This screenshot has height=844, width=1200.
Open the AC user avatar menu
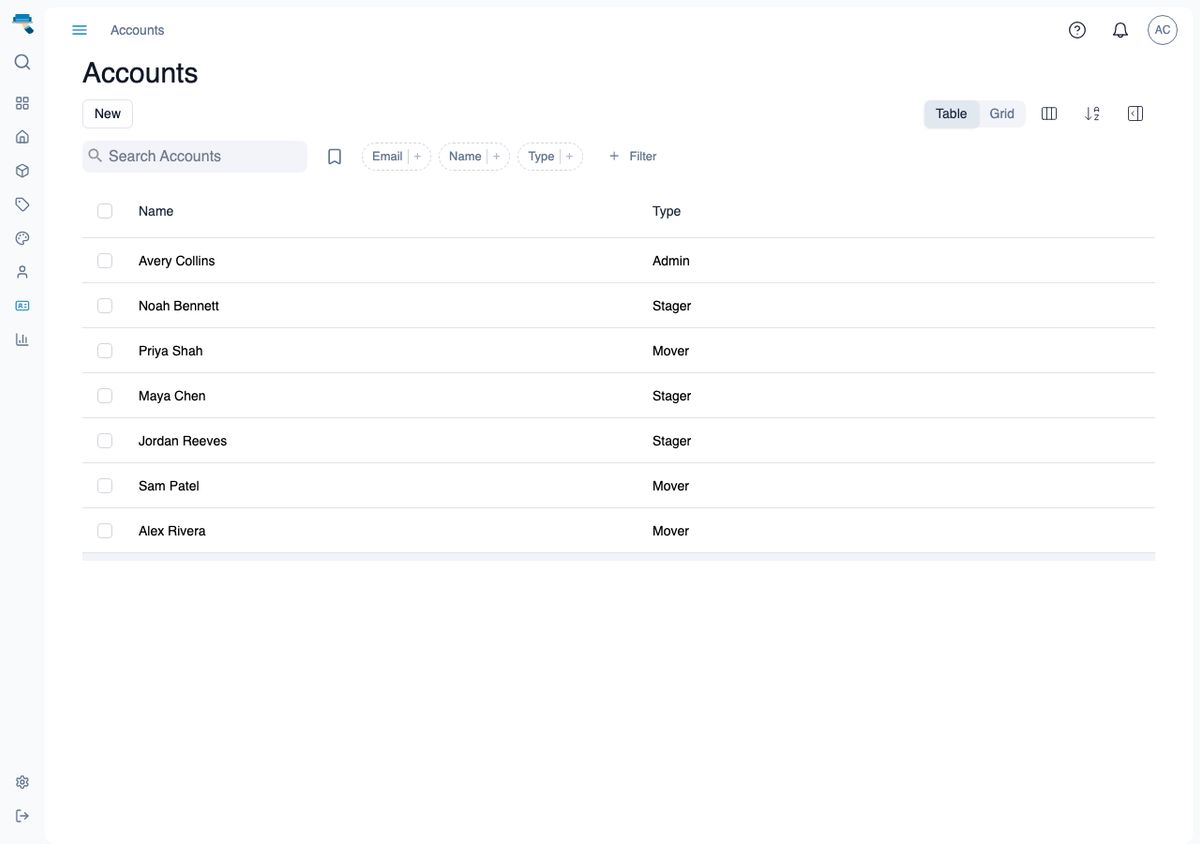click(1162, 30)
